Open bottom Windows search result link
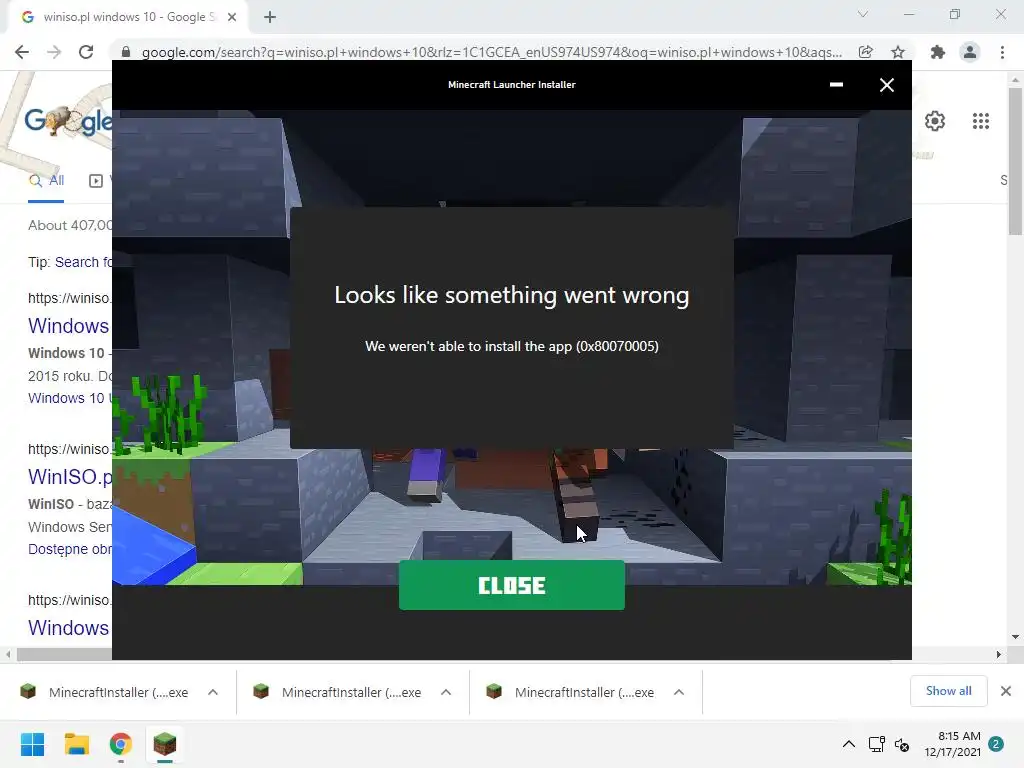The image size is (1024, 768). (69, 627)
